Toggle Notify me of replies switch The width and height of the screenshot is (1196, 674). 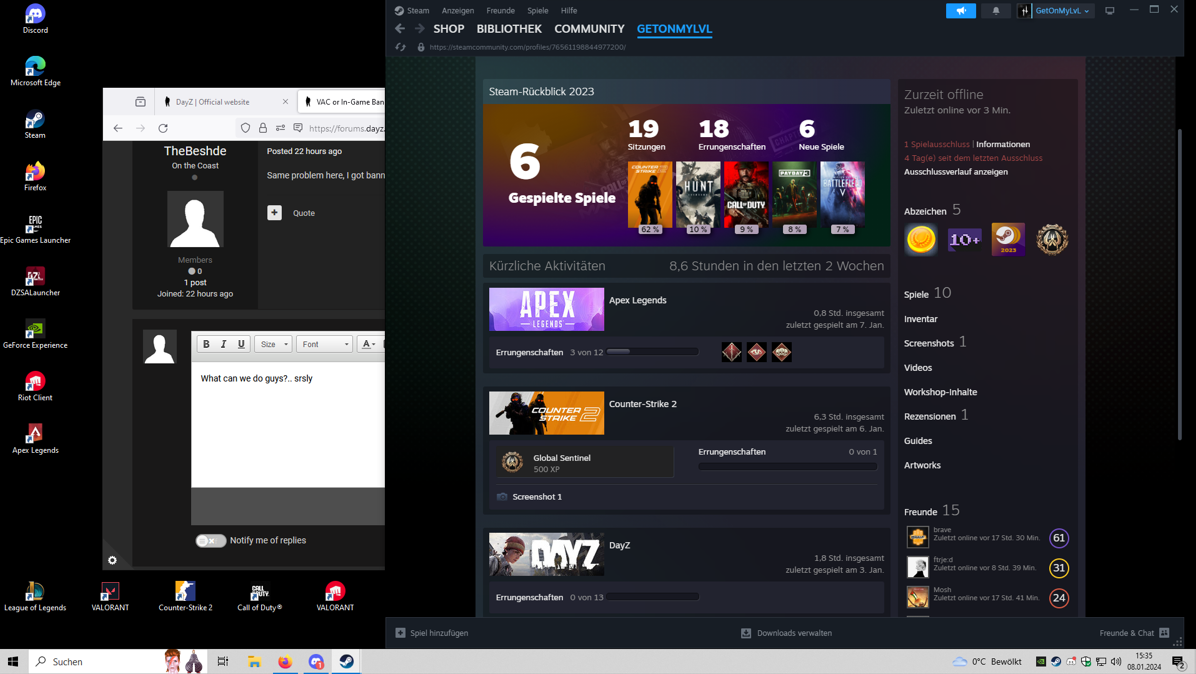[x=210, y=541]
